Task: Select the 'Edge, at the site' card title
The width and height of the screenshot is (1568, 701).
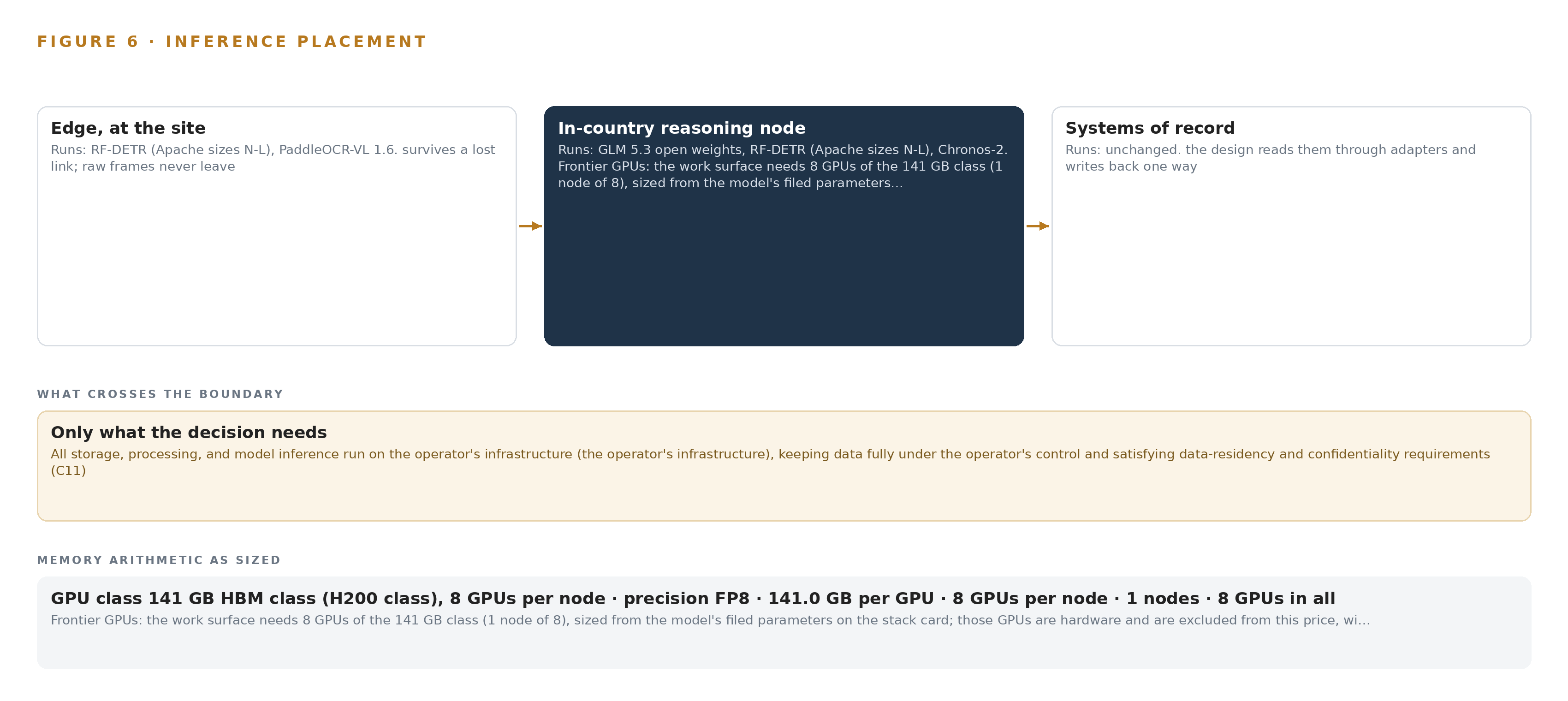Action: [128, 128]
